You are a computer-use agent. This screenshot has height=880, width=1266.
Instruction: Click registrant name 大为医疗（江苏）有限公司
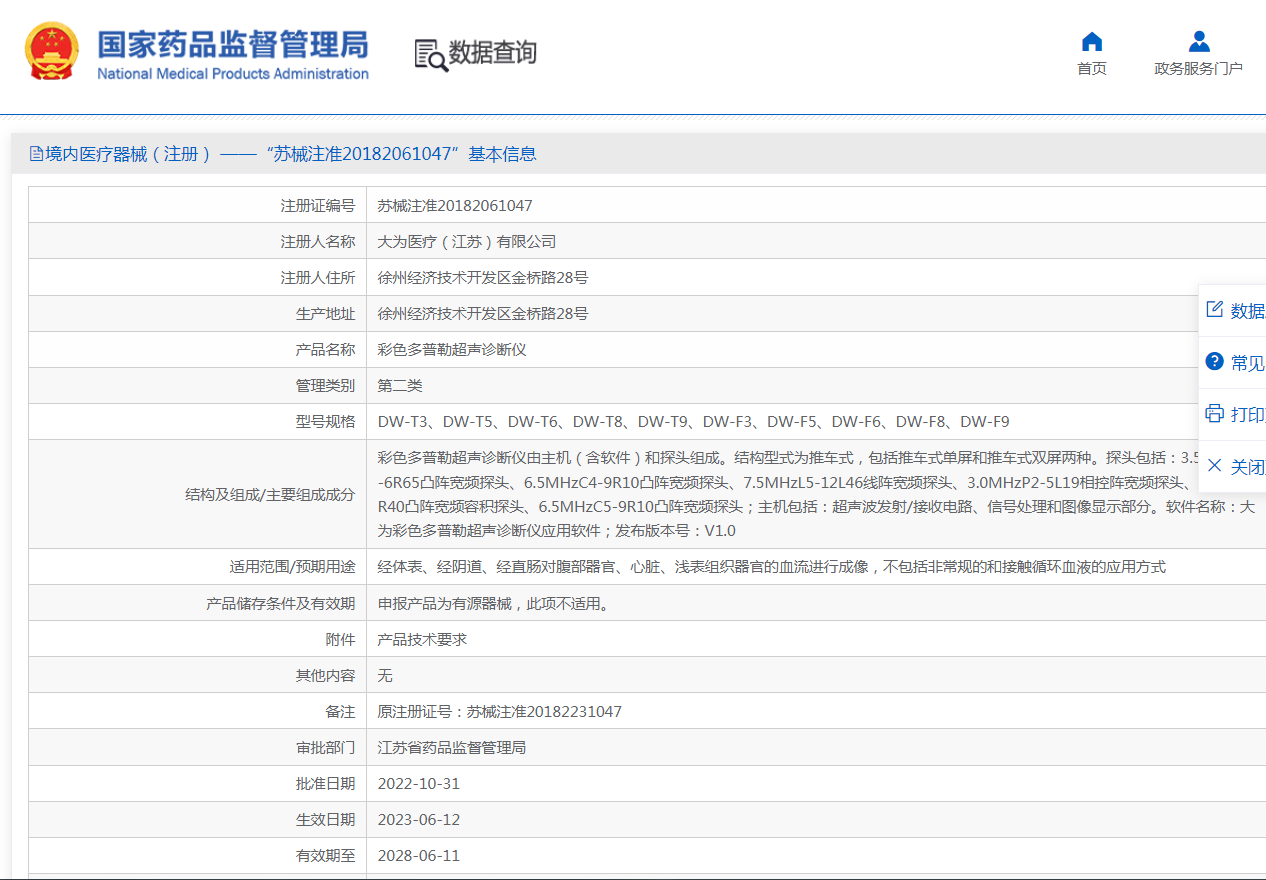coord(467,242)
